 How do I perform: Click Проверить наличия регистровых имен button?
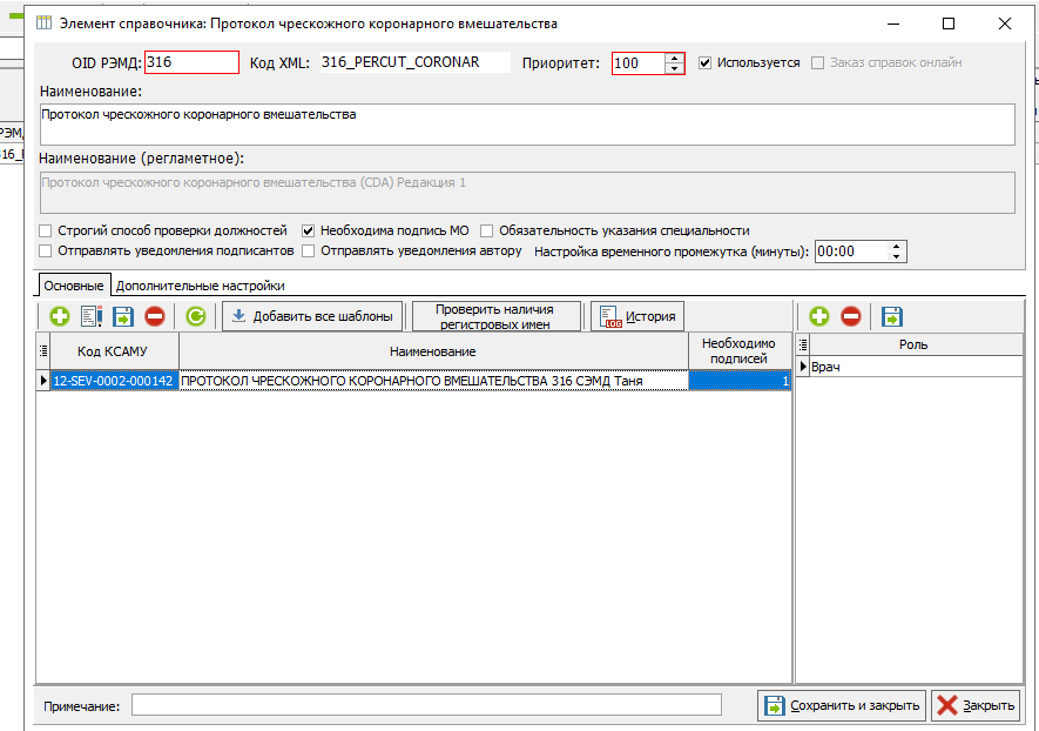click(496, 316)
